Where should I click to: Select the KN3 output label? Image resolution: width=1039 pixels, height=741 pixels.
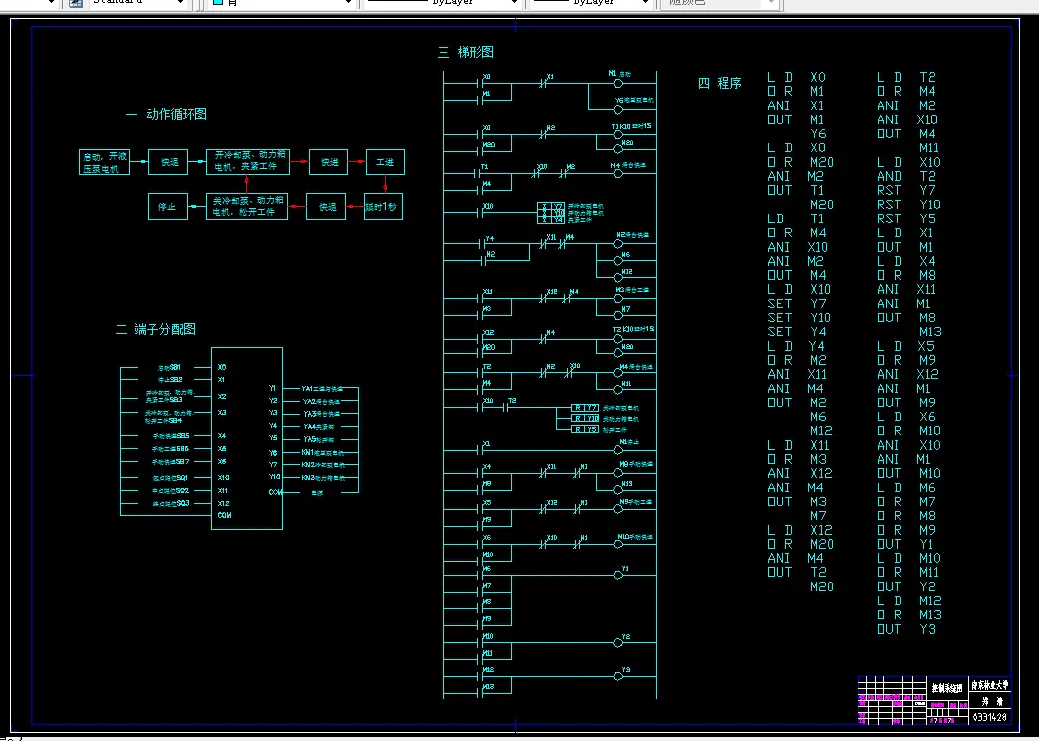(323, 478)
